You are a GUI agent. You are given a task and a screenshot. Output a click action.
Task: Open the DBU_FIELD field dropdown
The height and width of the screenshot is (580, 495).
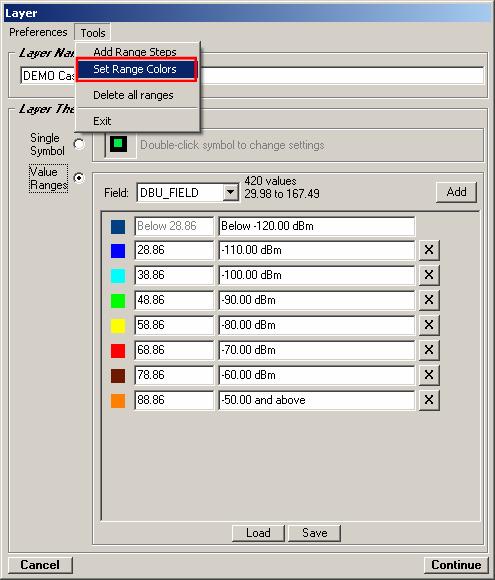230,192
